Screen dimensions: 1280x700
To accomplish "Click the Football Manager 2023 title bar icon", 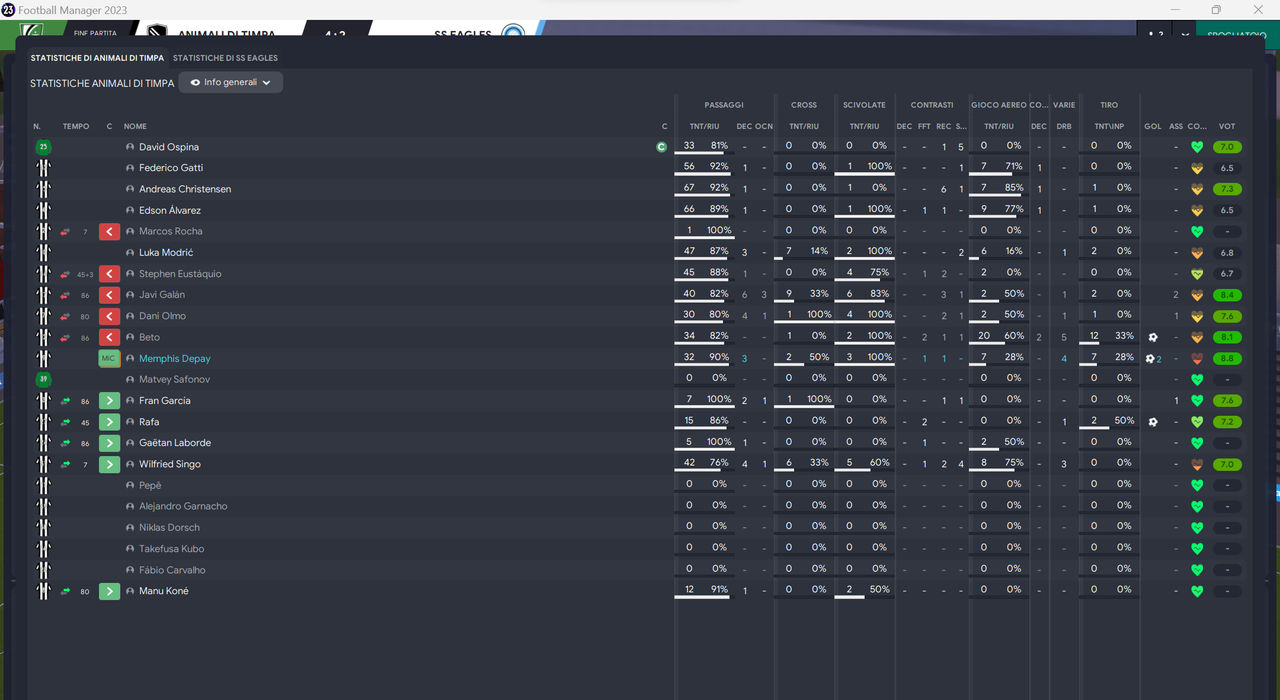I will point(8,9).
